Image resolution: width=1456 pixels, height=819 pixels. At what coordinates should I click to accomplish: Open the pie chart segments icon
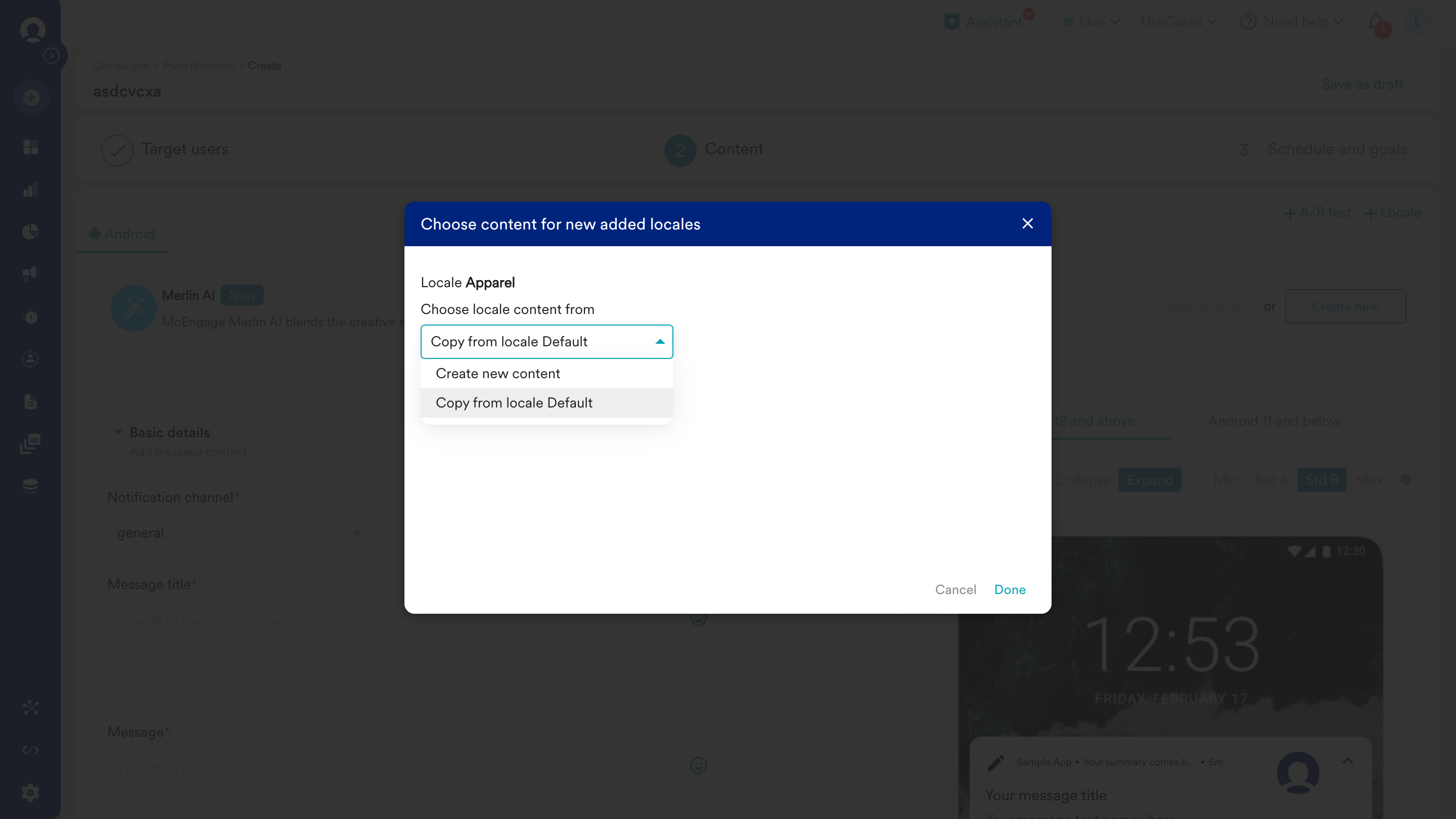pos(30,232)
